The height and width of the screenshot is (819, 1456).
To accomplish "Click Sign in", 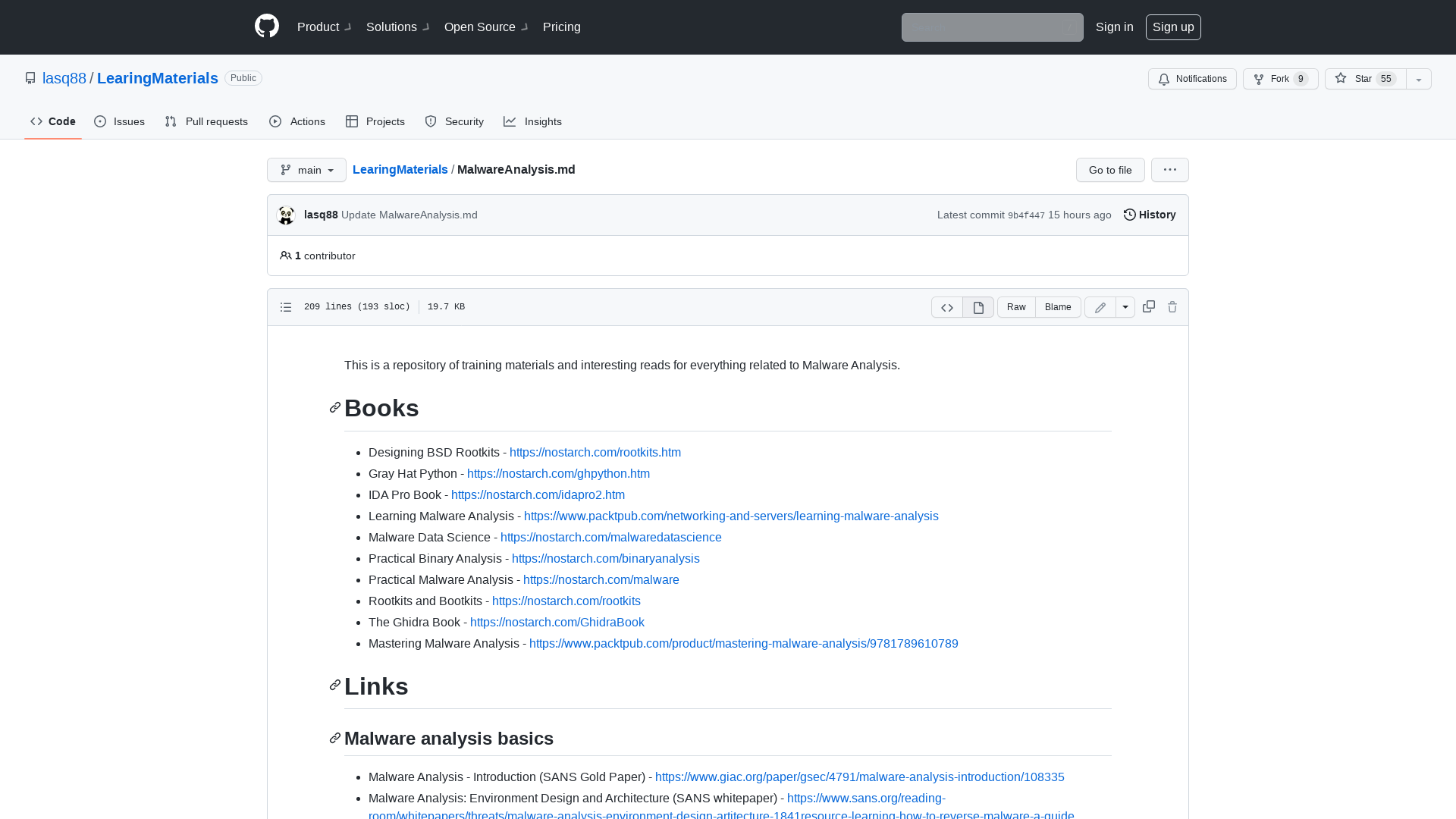I will 1114,27.
